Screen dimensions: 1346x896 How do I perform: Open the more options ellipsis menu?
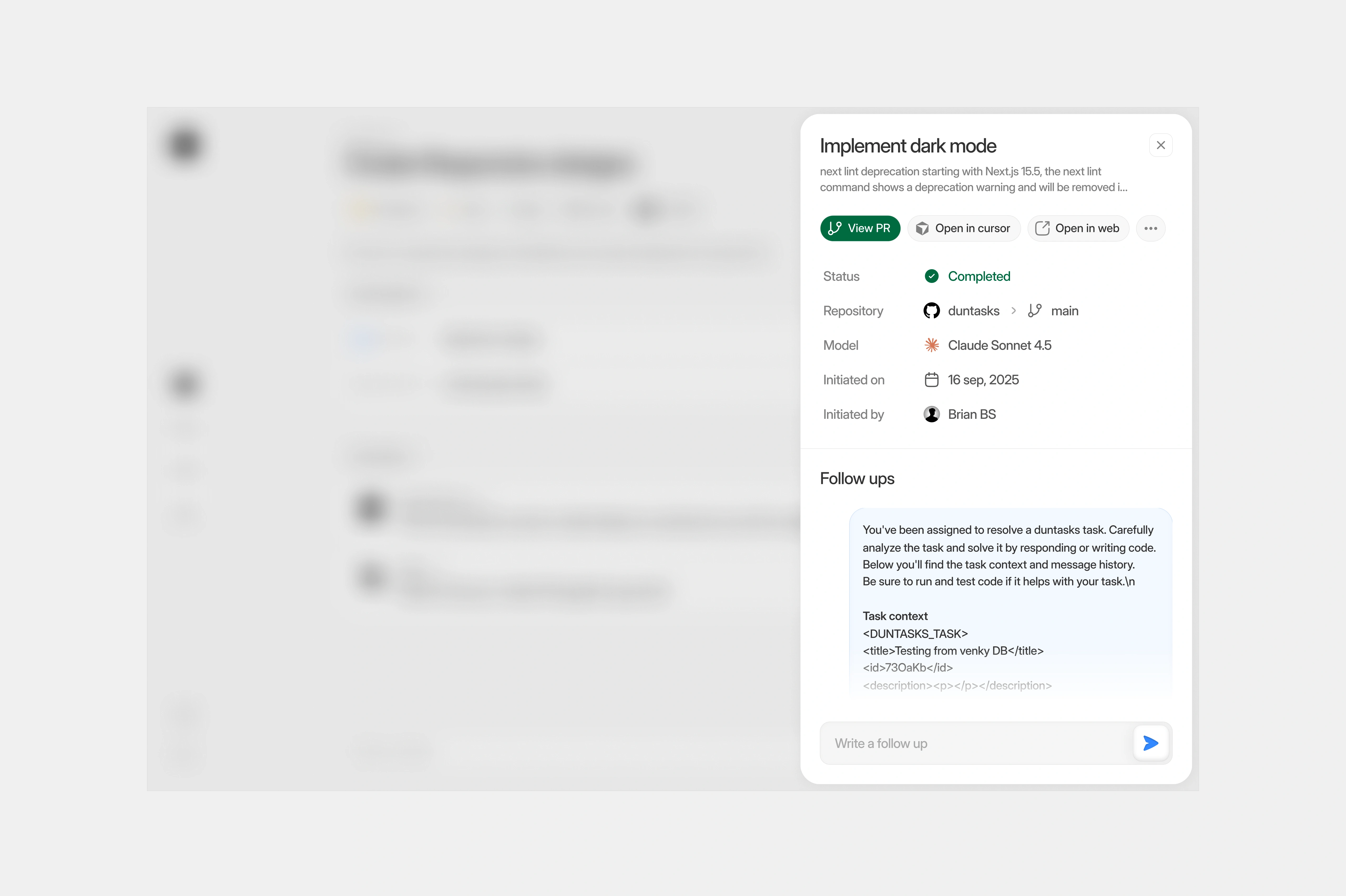(x=1151, y=228)
